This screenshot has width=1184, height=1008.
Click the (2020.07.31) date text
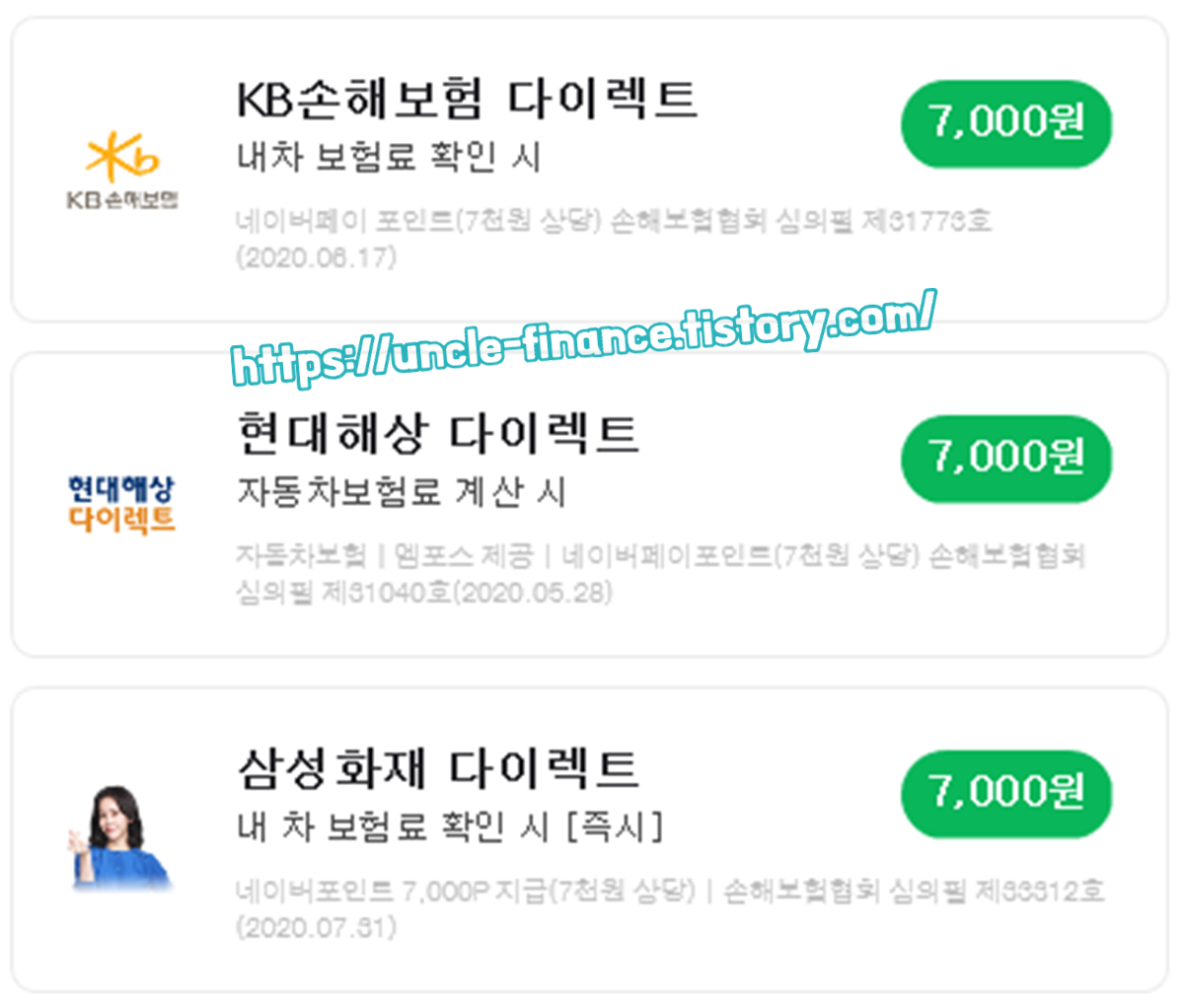click(316, 928)
